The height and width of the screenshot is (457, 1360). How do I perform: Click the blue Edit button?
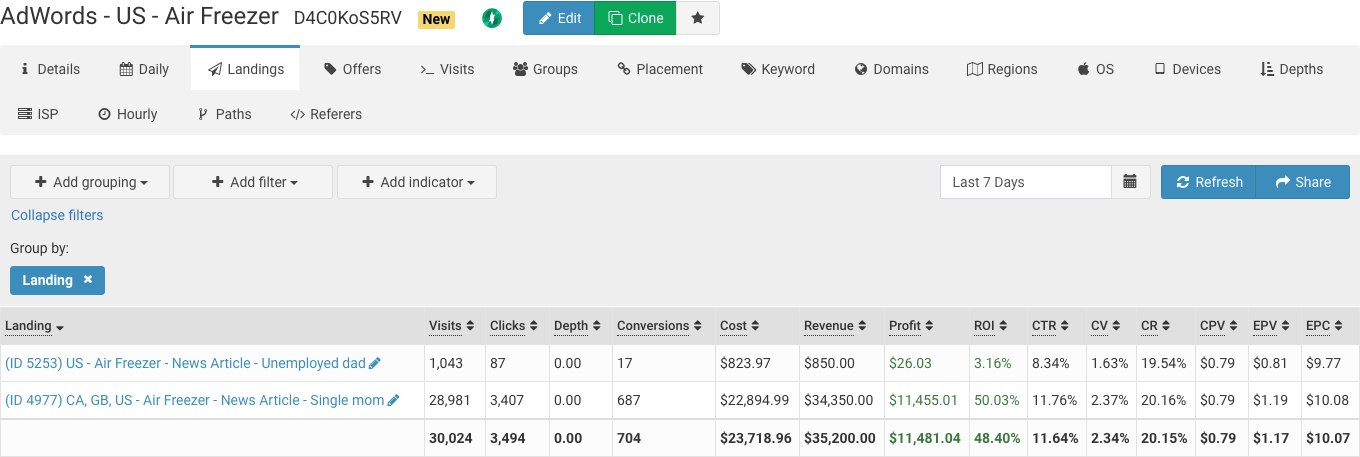tap(558, 18)
